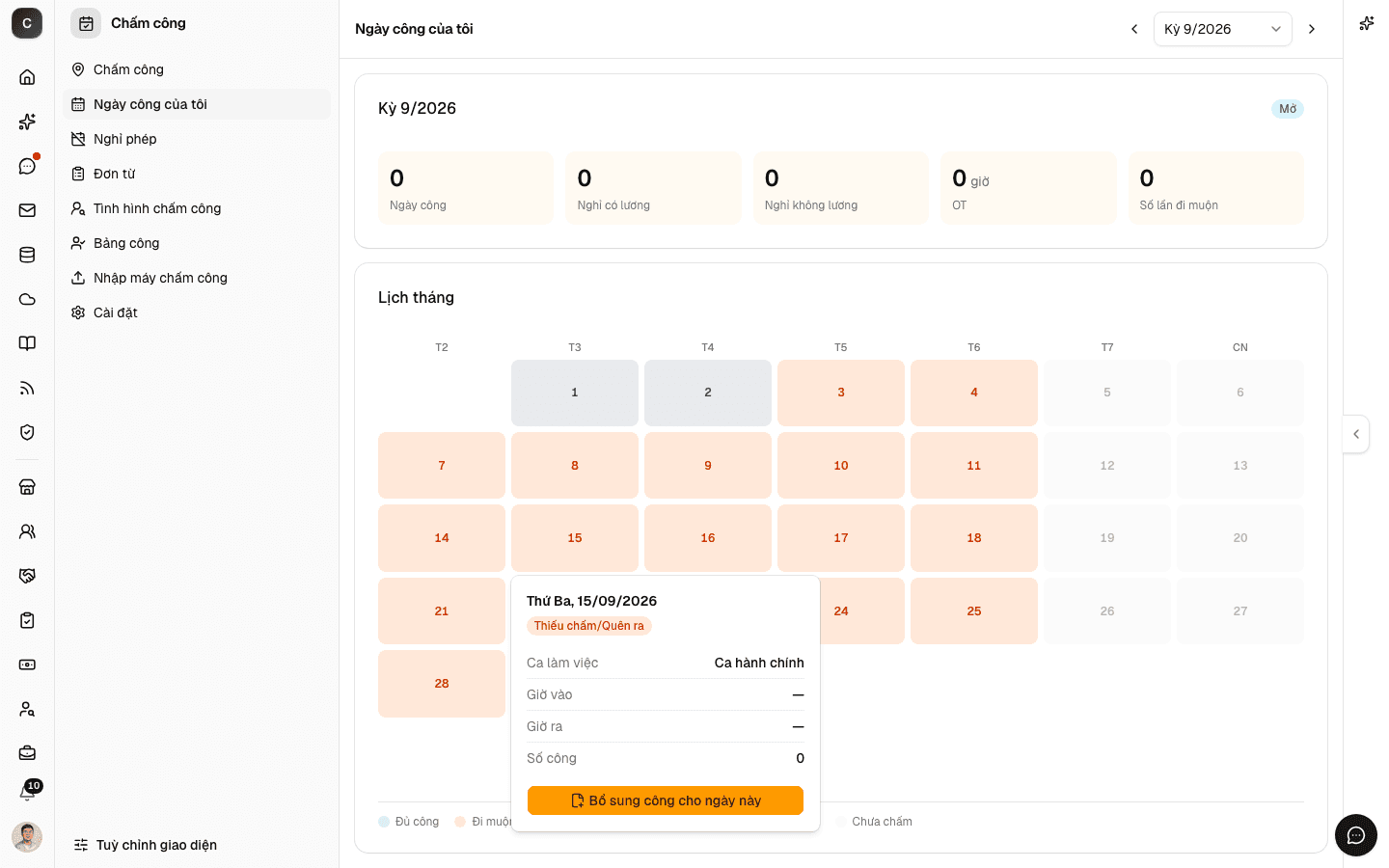The image size is (1389, 868).
Task: Open the home icon in left rail
Action: [27, 77]
